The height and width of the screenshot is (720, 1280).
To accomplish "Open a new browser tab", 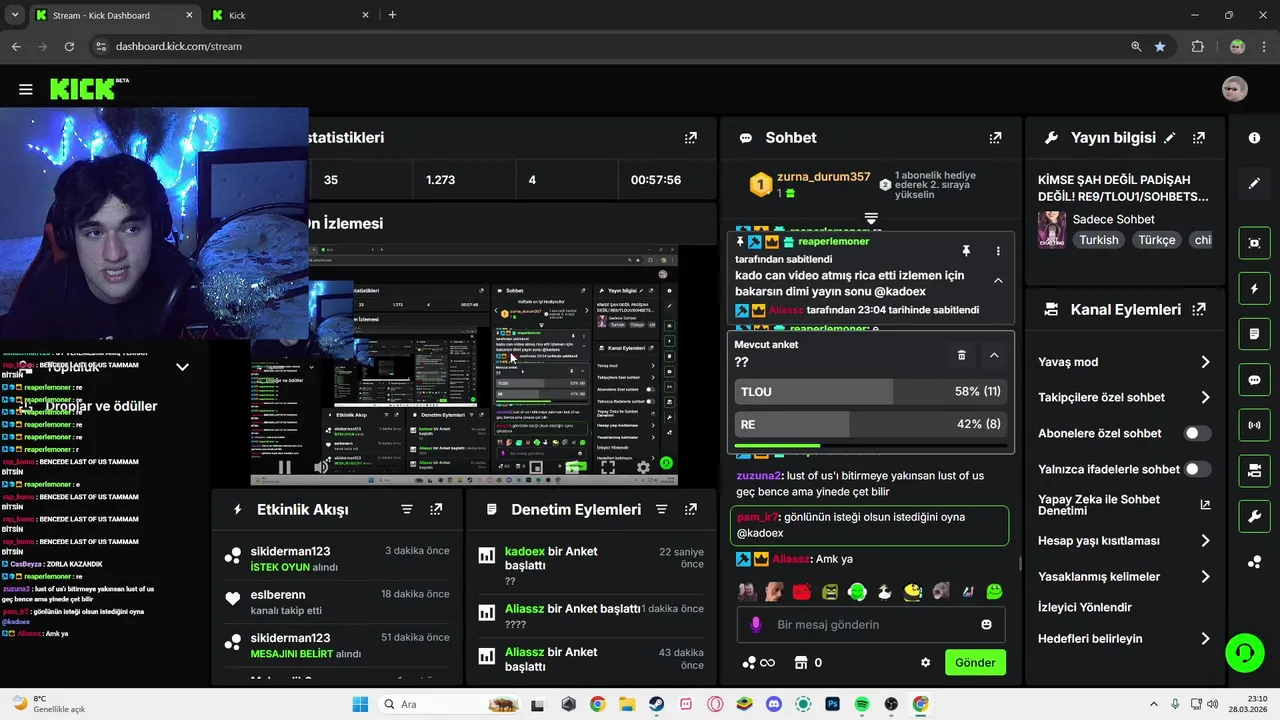I will (392, 15).
